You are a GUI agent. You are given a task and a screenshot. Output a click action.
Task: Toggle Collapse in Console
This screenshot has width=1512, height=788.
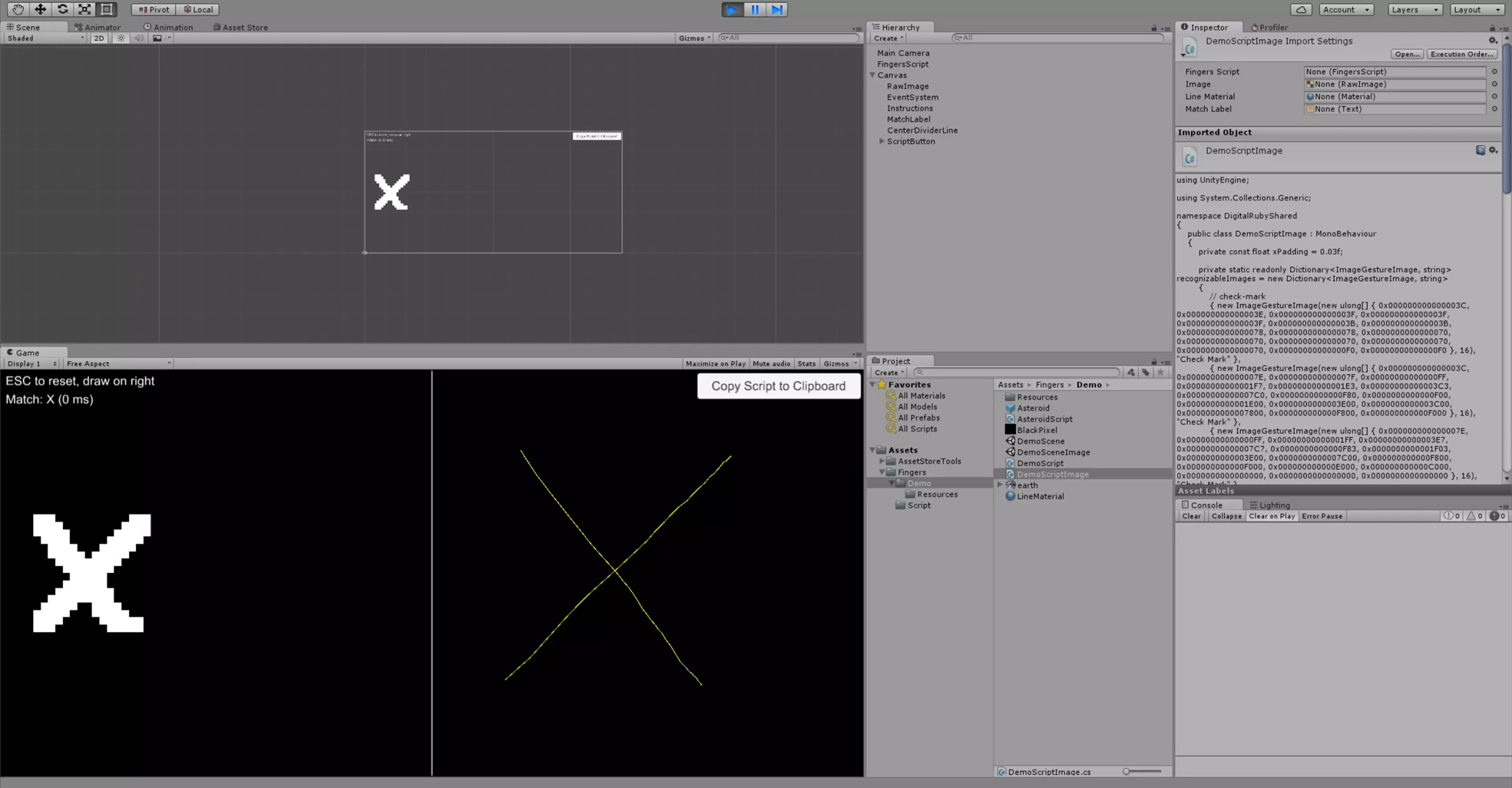pyautogui.click(x=1226, y=516)
